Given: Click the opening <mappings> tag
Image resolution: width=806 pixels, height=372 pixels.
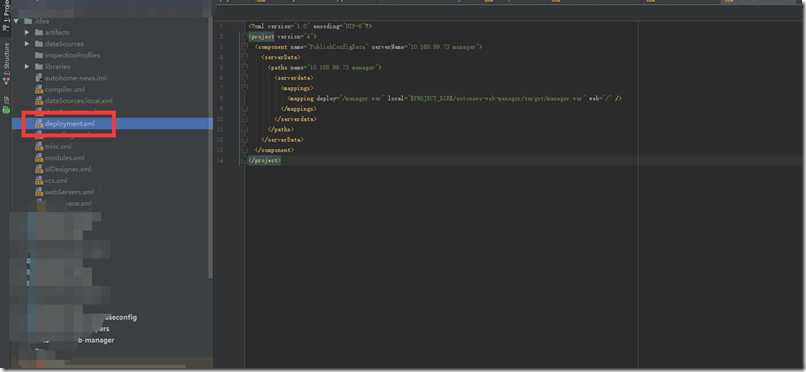Looking at the screenshot, I should click(297, 88).
